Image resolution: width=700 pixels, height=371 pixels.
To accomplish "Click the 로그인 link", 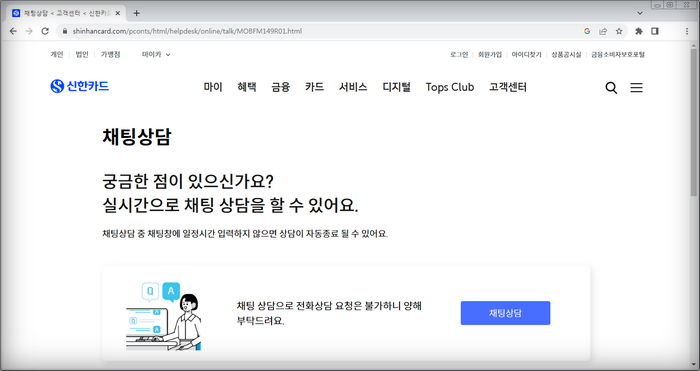I will tap(459, 54).
